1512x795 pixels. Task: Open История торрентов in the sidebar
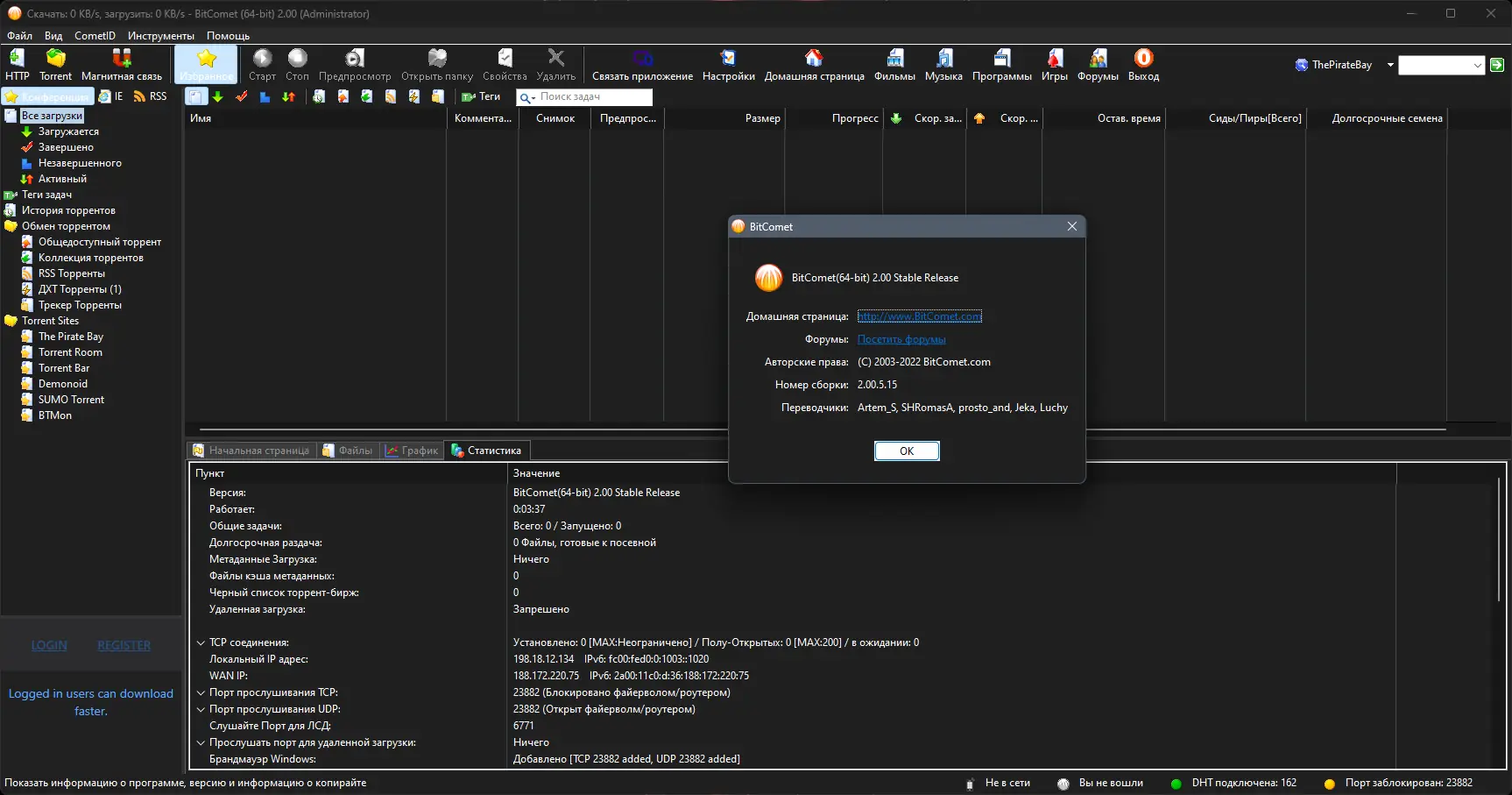point(68,210)
